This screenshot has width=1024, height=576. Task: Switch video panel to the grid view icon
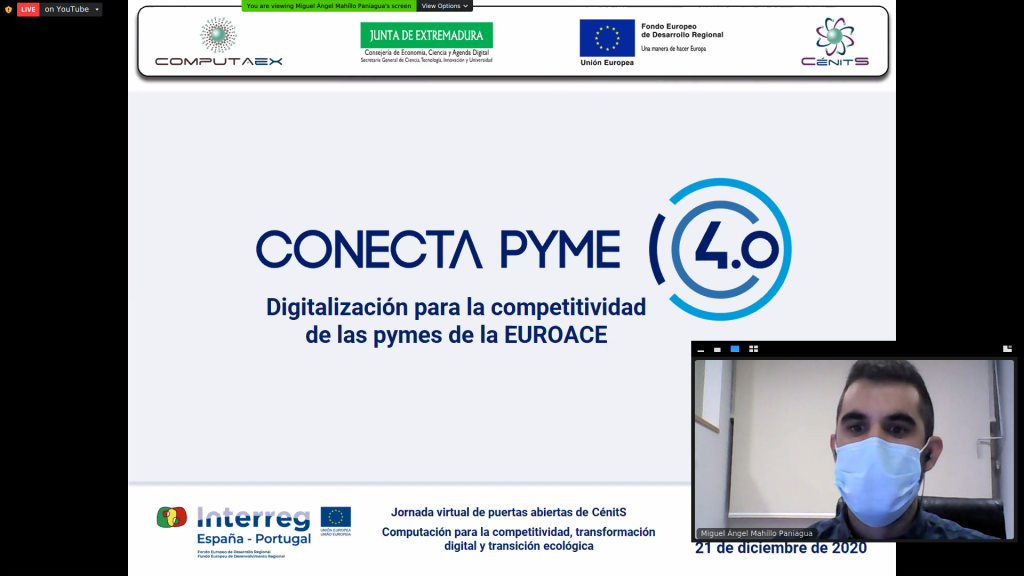pos(753,349)
